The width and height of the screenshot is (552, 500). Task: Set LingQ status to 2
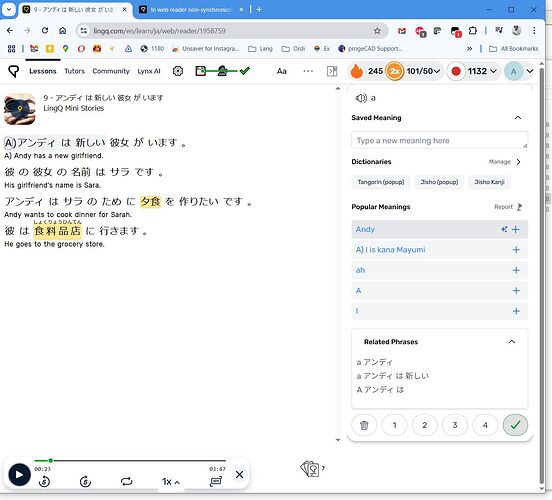[425, 425]
